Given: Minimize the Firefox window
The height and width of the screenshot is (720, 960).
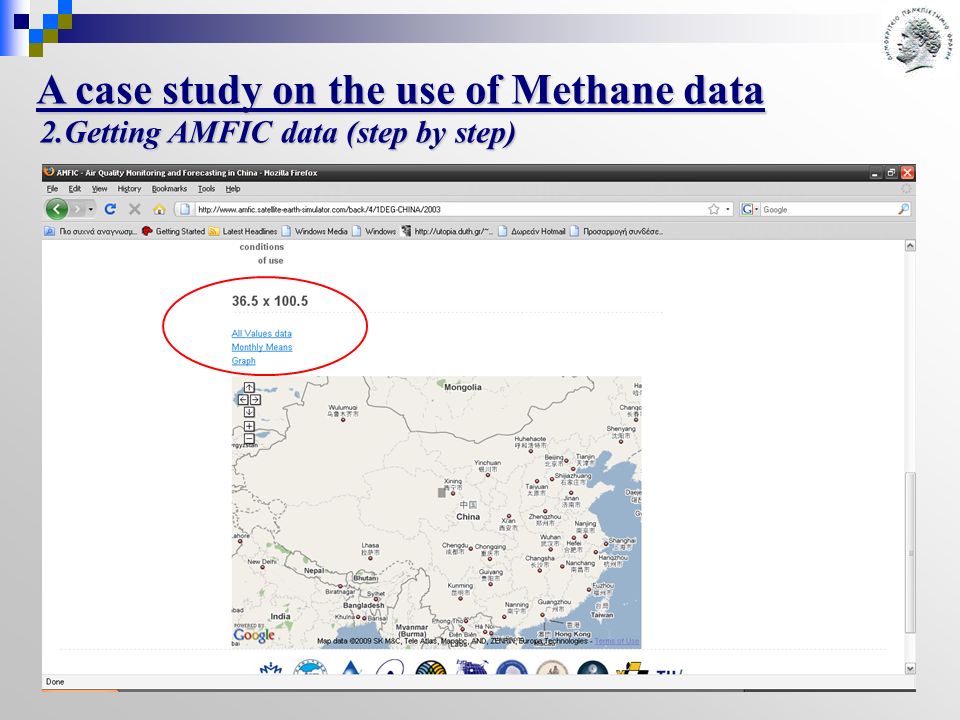Looking at the screenshot, I should [876, 173].
